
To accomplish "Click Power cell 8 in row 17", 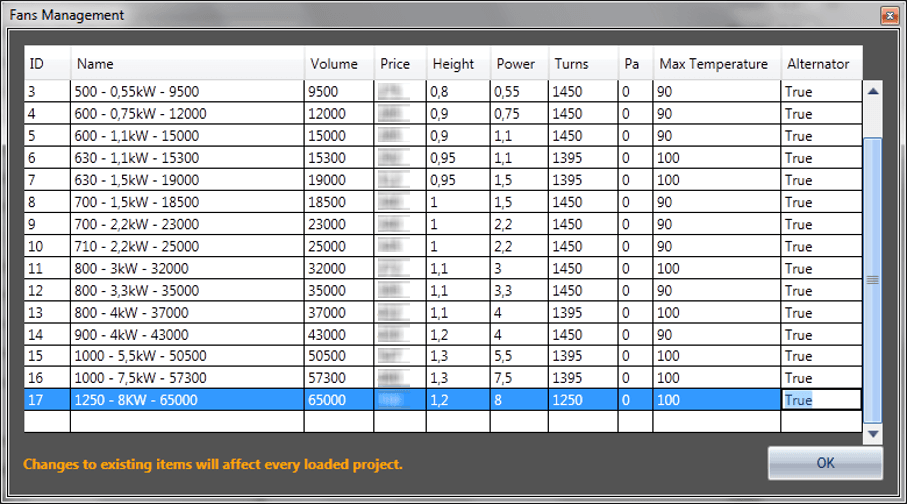I will pyautogui.click(x=519, y=400).
